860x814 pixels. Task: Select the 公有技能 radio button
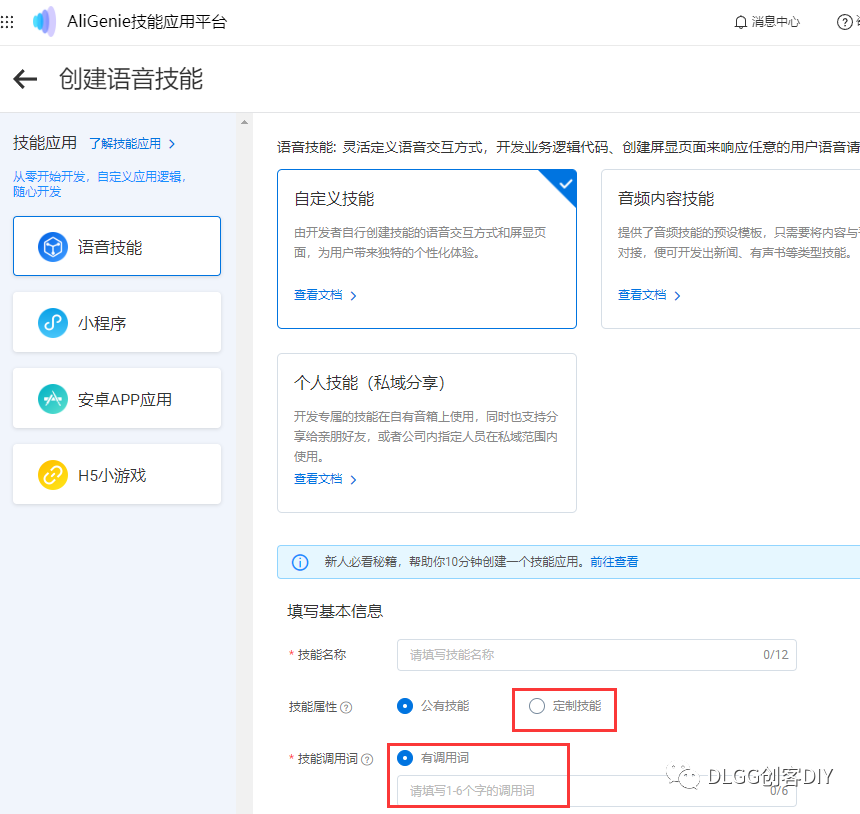[405, 706]
